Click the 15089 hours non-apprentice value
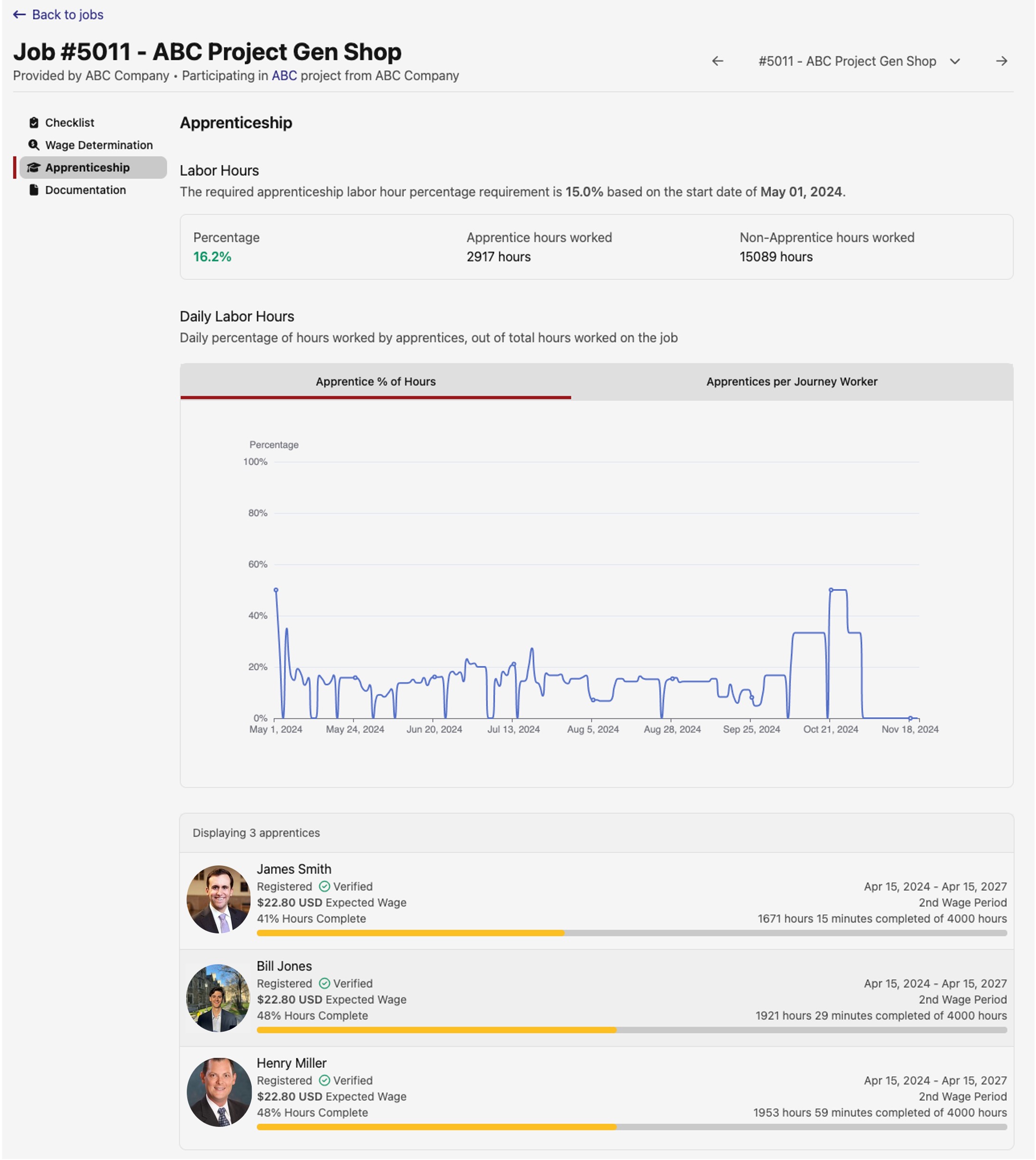 [776, 257]
